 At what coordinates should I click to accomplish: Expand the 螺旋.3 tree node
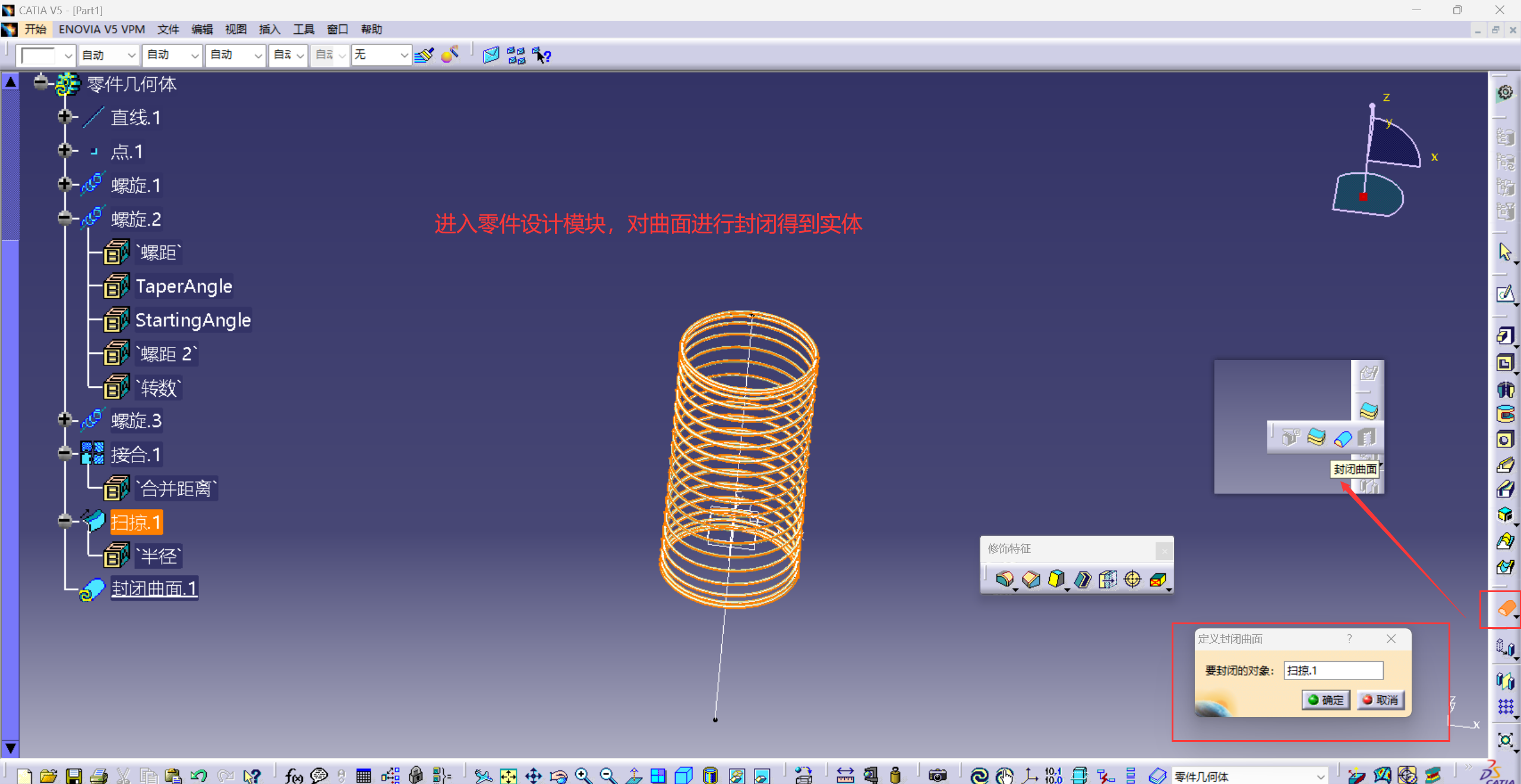(65, 420)
